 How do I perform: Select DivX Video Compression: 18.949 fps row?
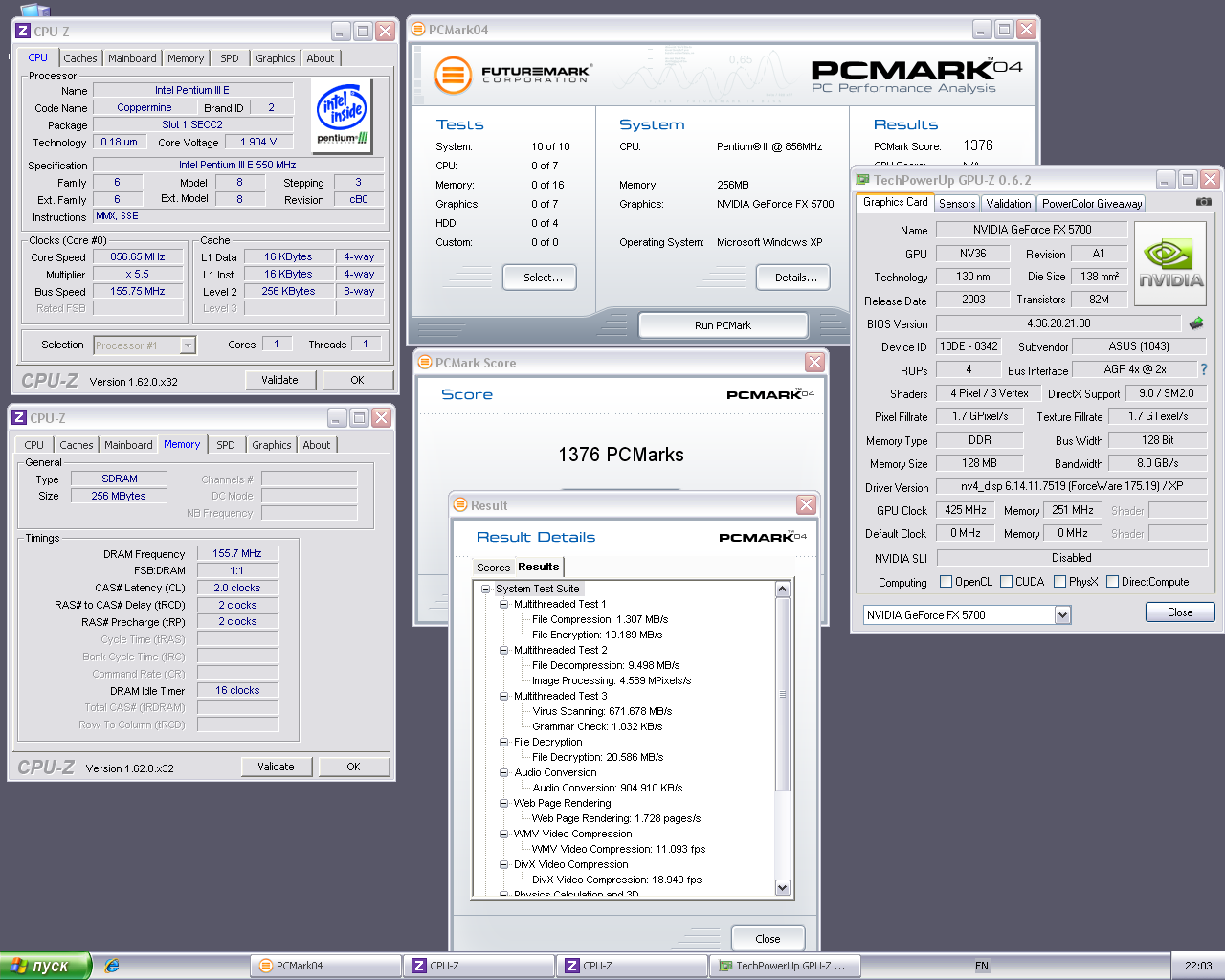click(x=616, y=880)
